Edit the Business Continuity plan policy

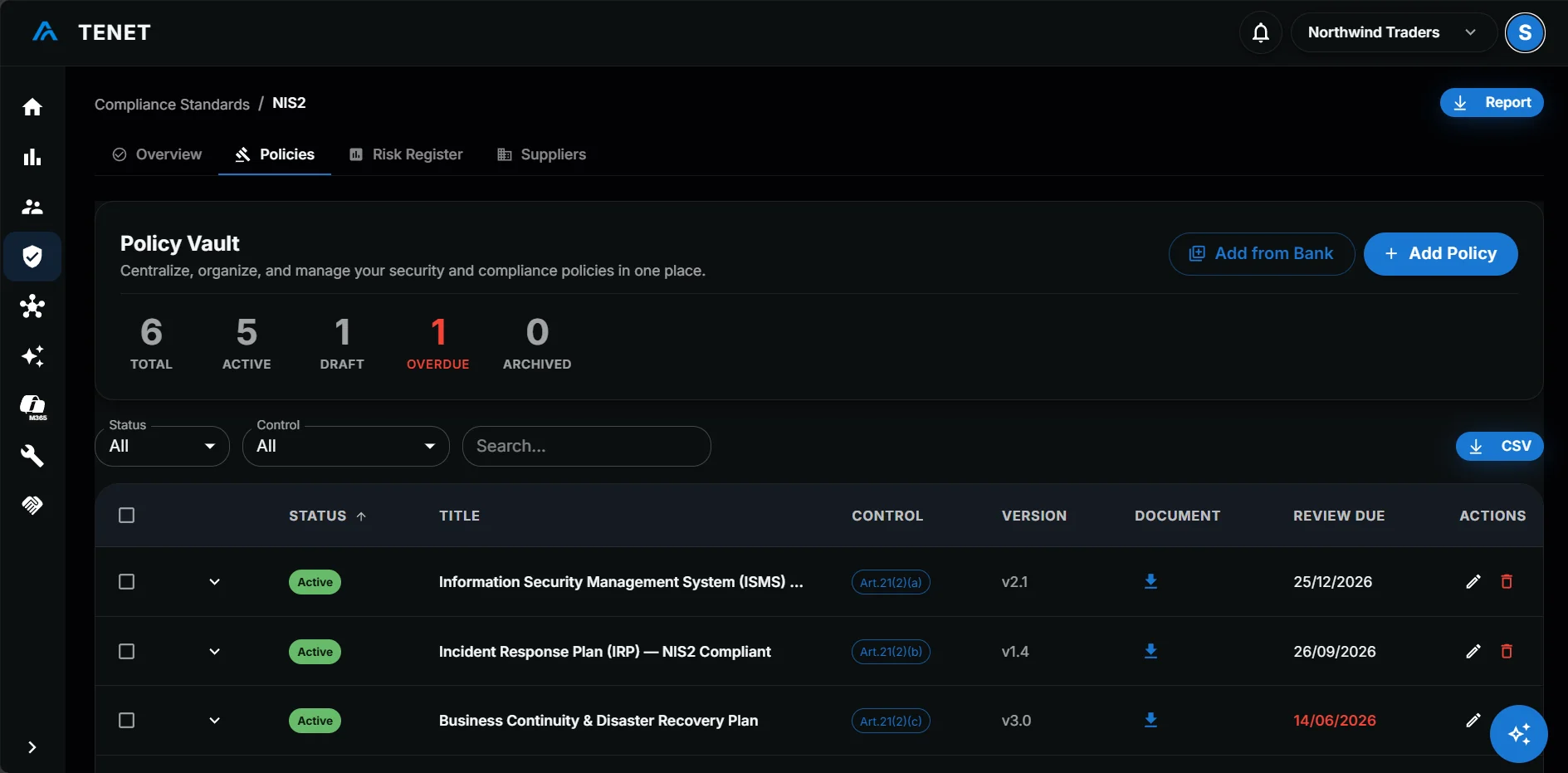click(1473, 721)
